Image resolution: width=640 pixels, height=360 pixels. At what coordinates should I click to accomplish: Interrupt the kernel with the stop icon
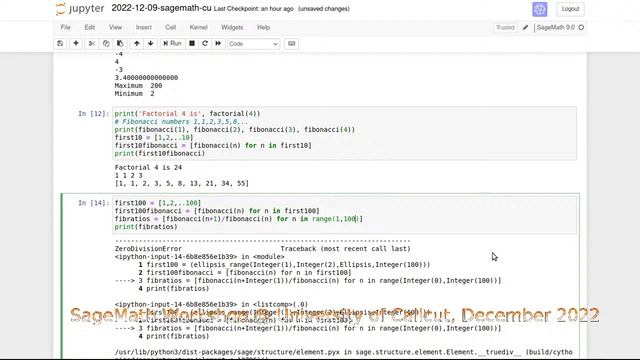(192, 44)
